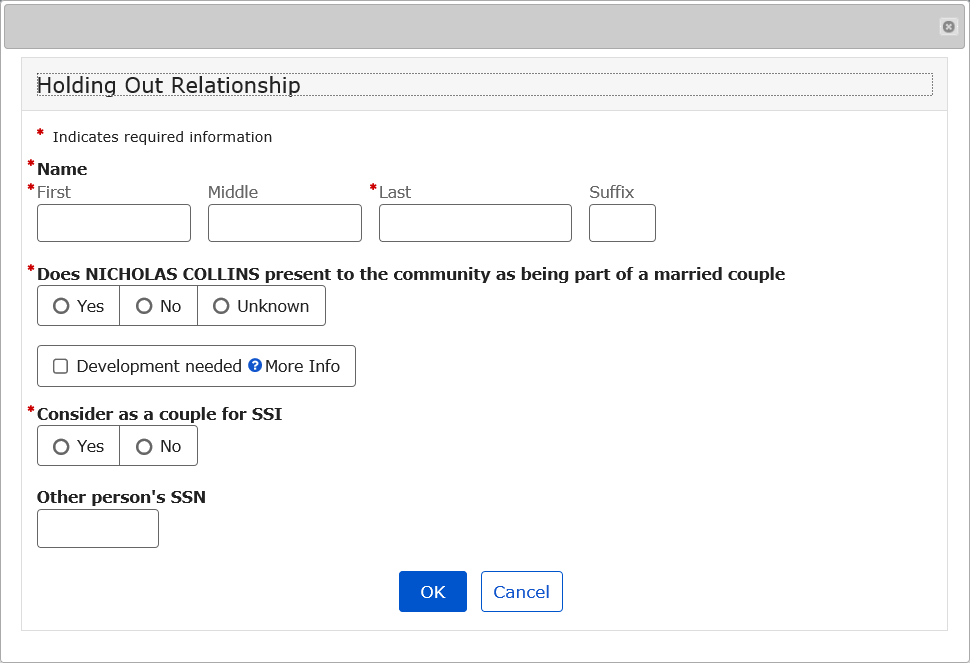Click the Indicates required information note

tap(162, 137)
